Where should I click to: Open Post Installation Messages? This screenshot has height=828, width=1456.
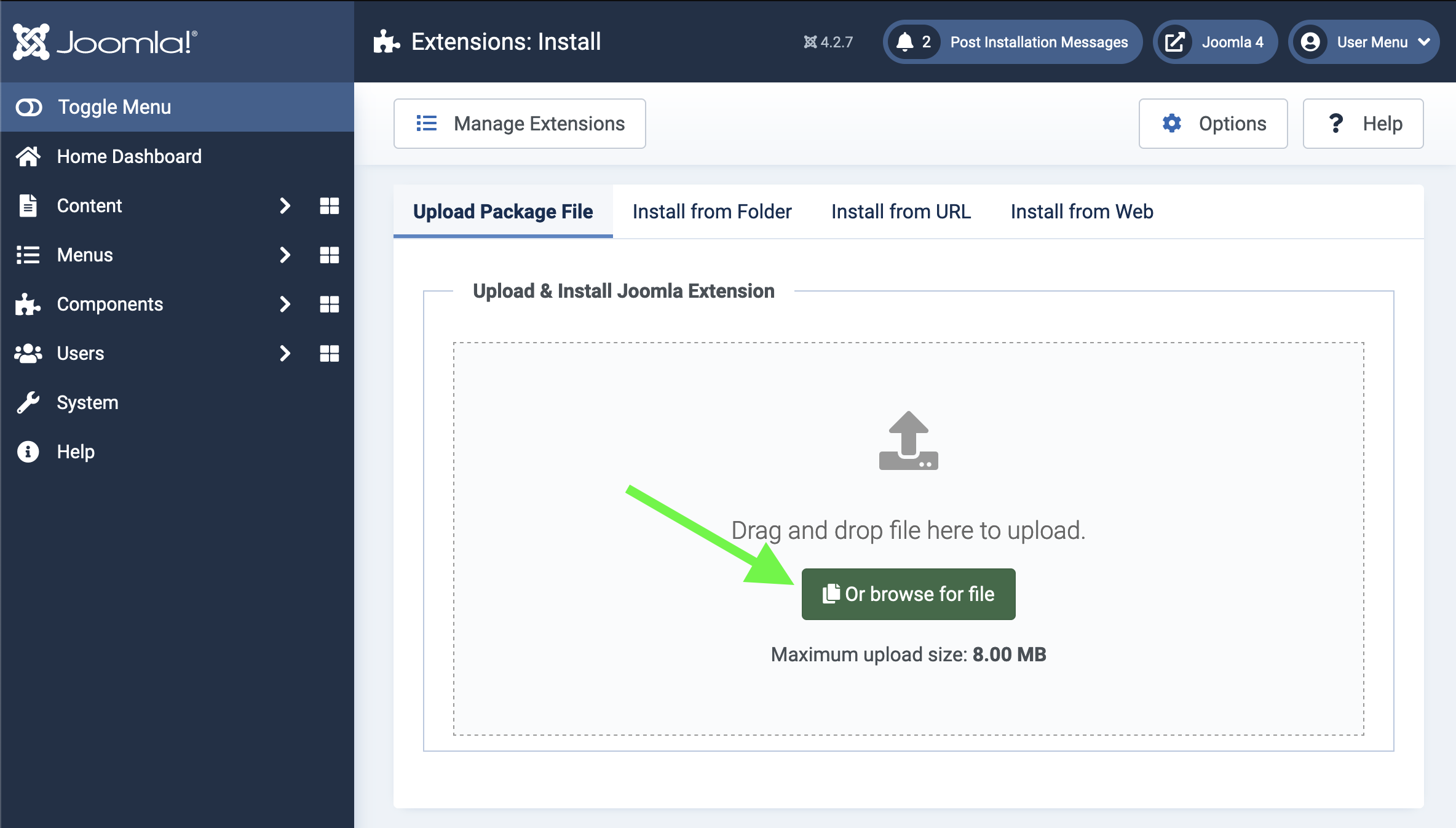pos(1039,42)
